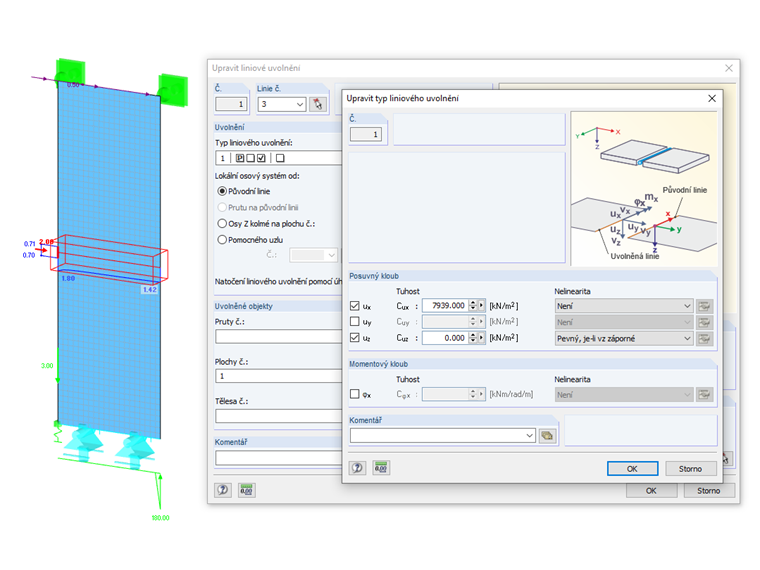Click the Pruty č. input field

point(278,336)
